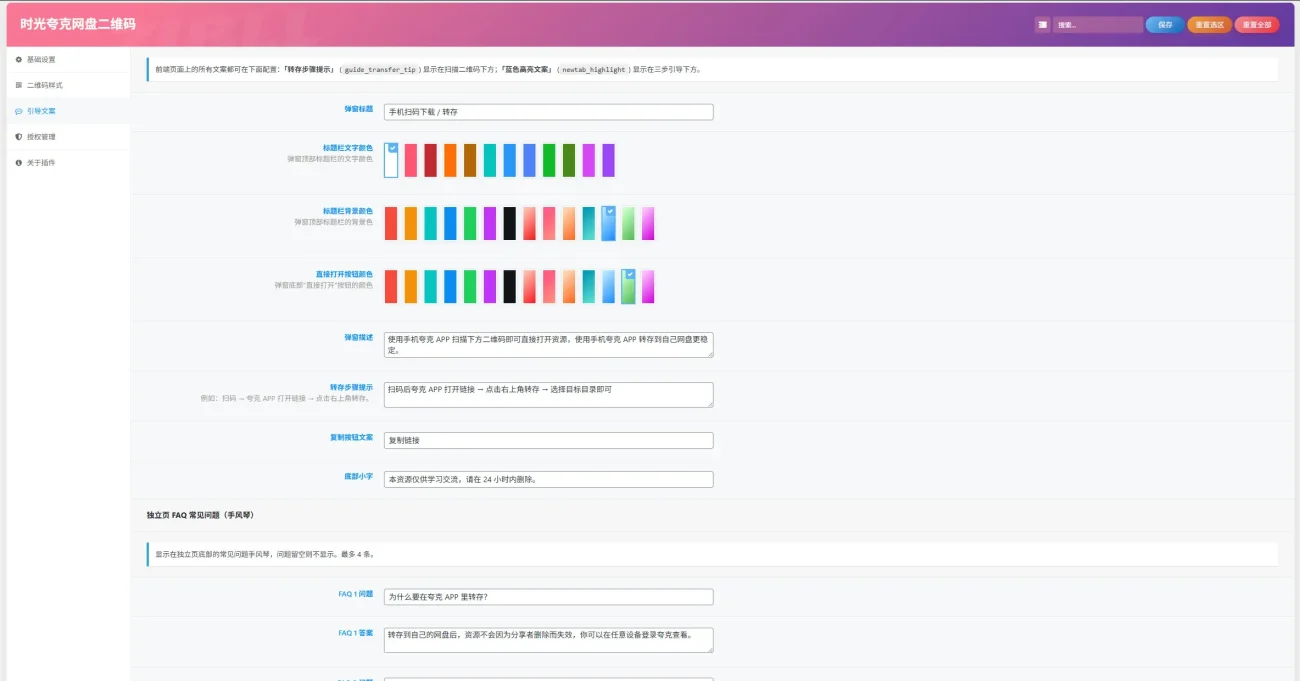The image size is (1300, 681).
Task: Click the show-all-options icon left of search
Action: point(1042,25)
